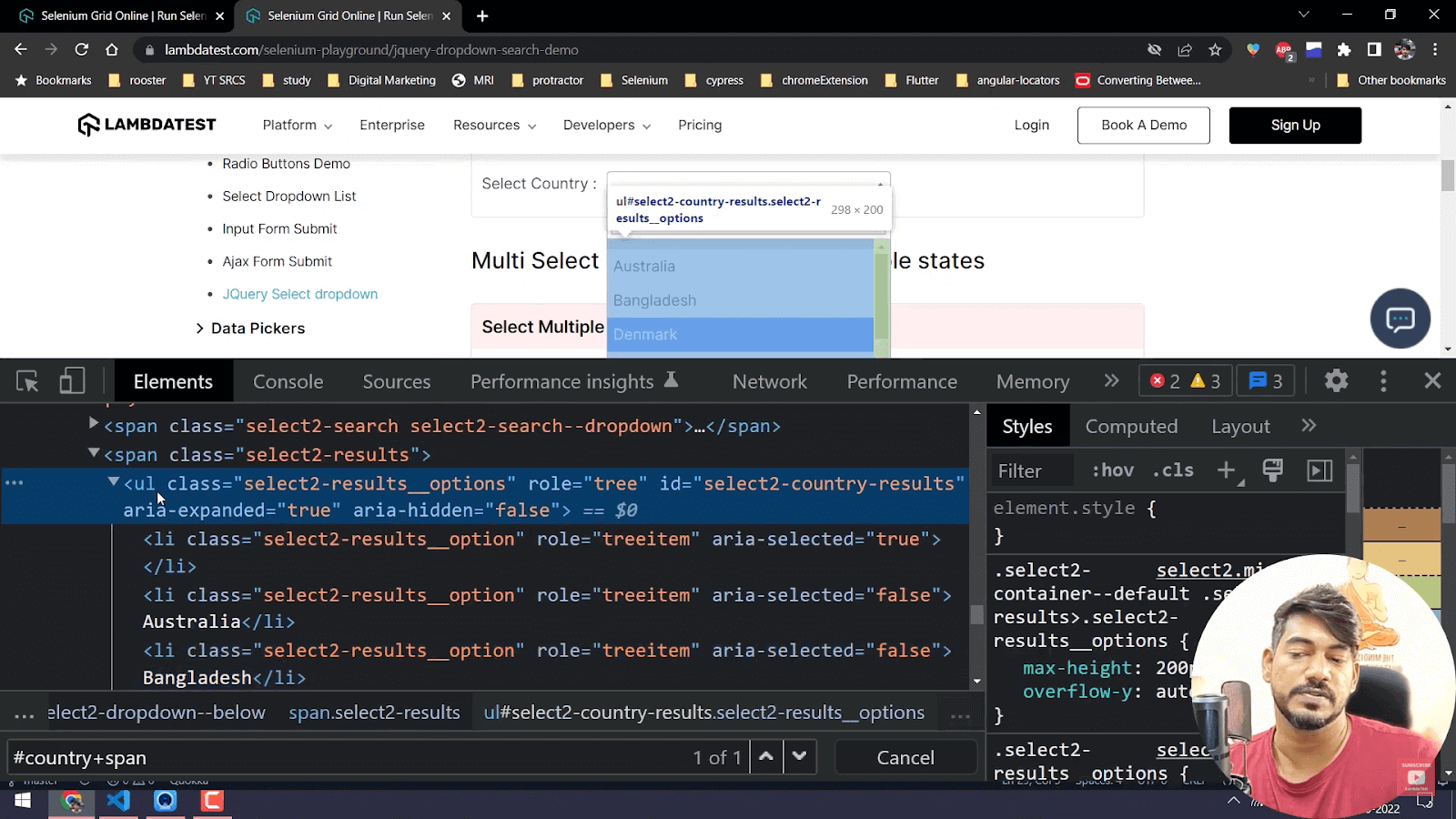Open DevTools settings gear
This screenshot has width=1456, height=819.
1336,381
